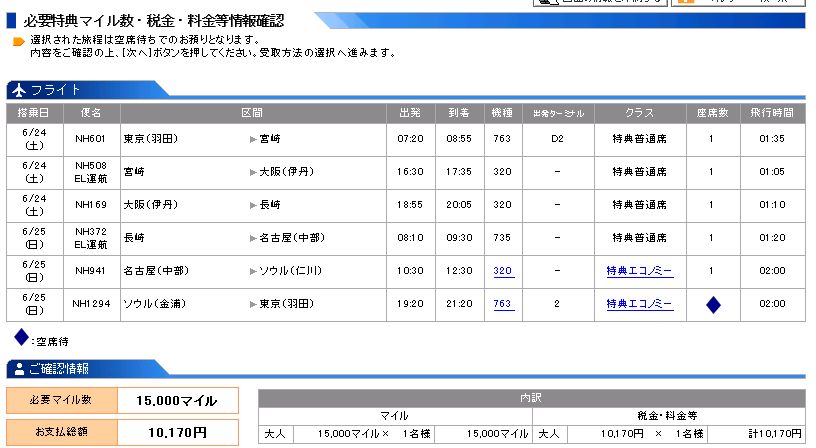Click flight duration 01:20

[x=772, y=238]
